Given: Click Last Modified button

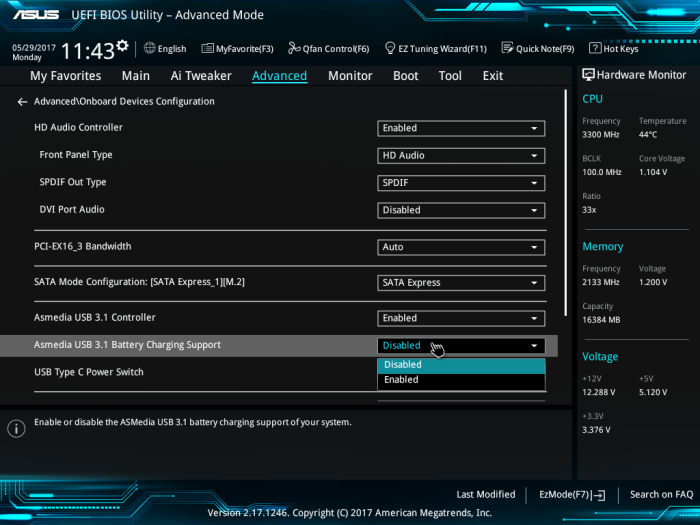Looking at the screenshot, I should click(485, 494).
